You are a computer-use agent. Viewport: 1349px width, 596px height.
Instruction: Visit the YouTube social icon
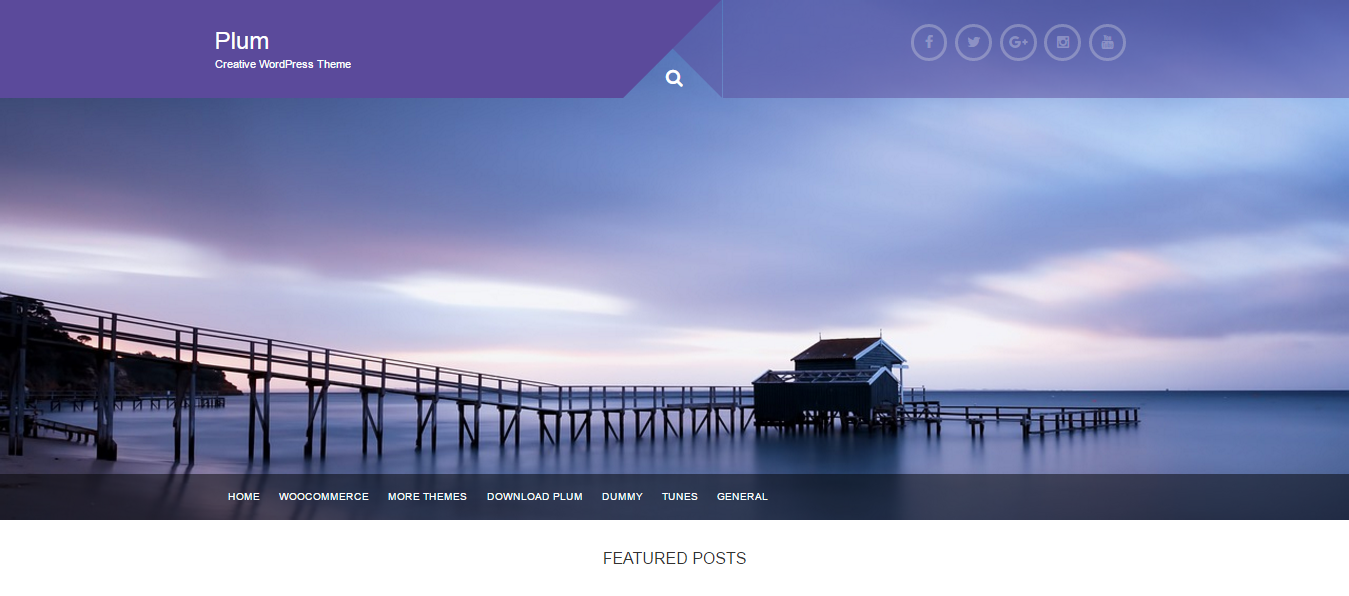[1107, 42]
